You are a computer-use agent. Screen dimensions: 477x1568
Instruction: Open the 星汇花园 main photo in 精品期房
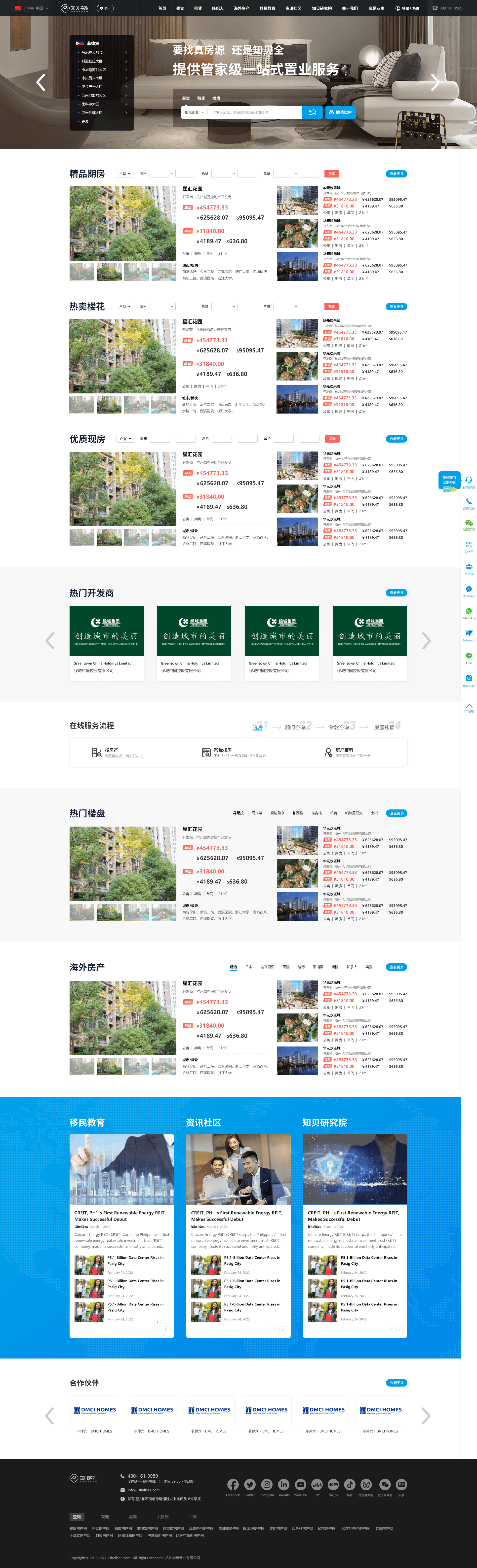(x=123, y=223)
